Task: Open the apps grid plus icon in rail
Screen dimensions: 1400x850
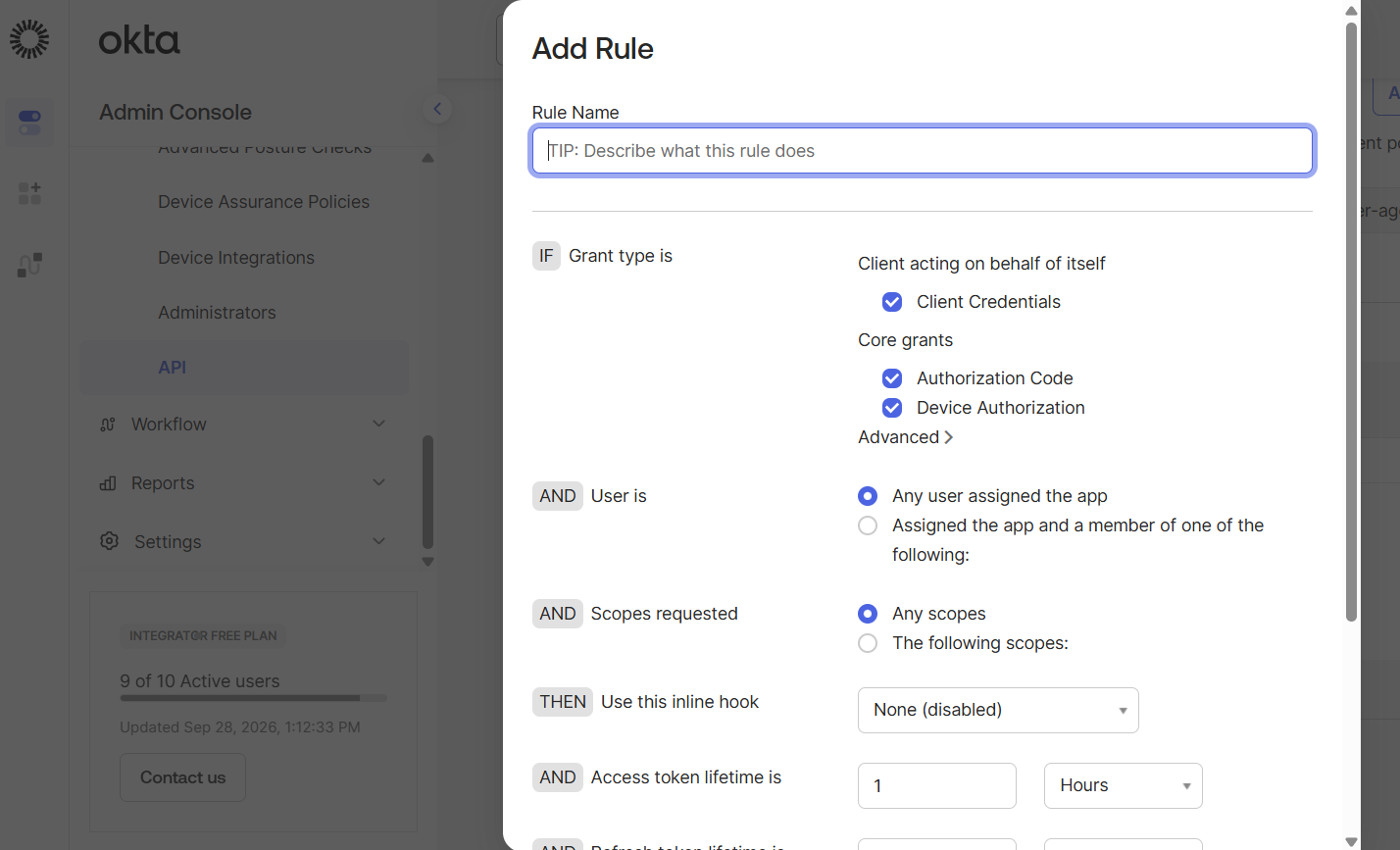Action: pos(29,193)
